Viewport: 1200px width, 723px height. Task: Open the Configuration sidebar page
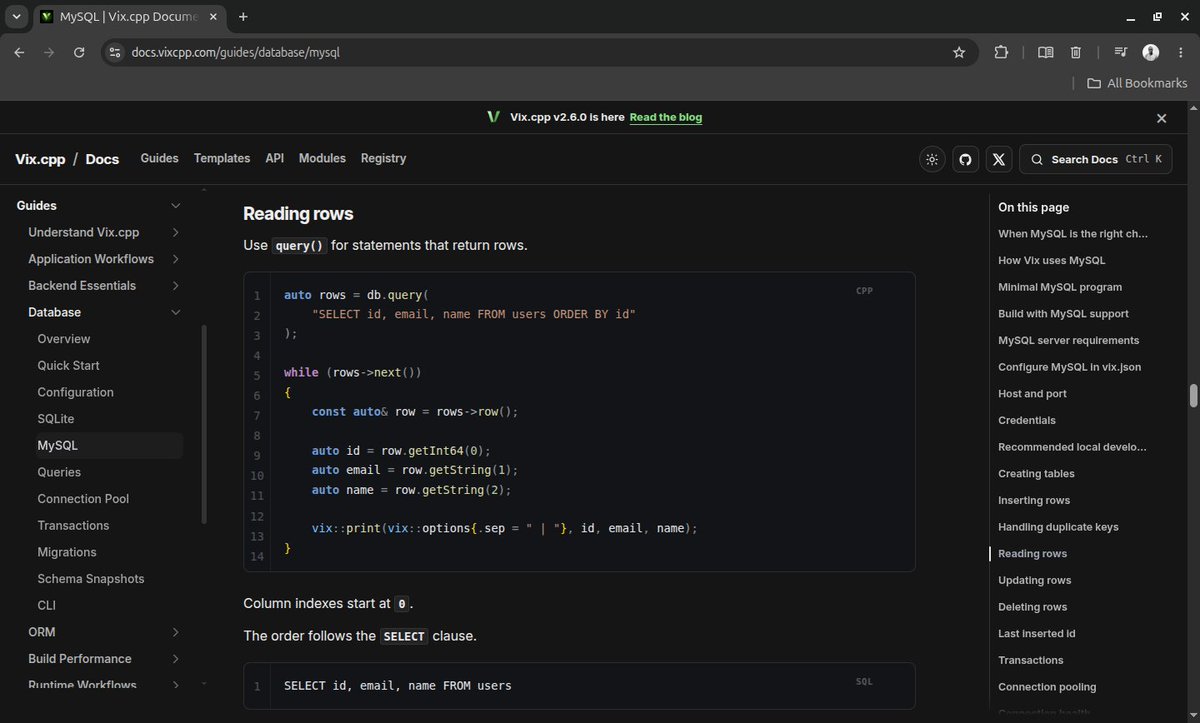pos(75,392)
